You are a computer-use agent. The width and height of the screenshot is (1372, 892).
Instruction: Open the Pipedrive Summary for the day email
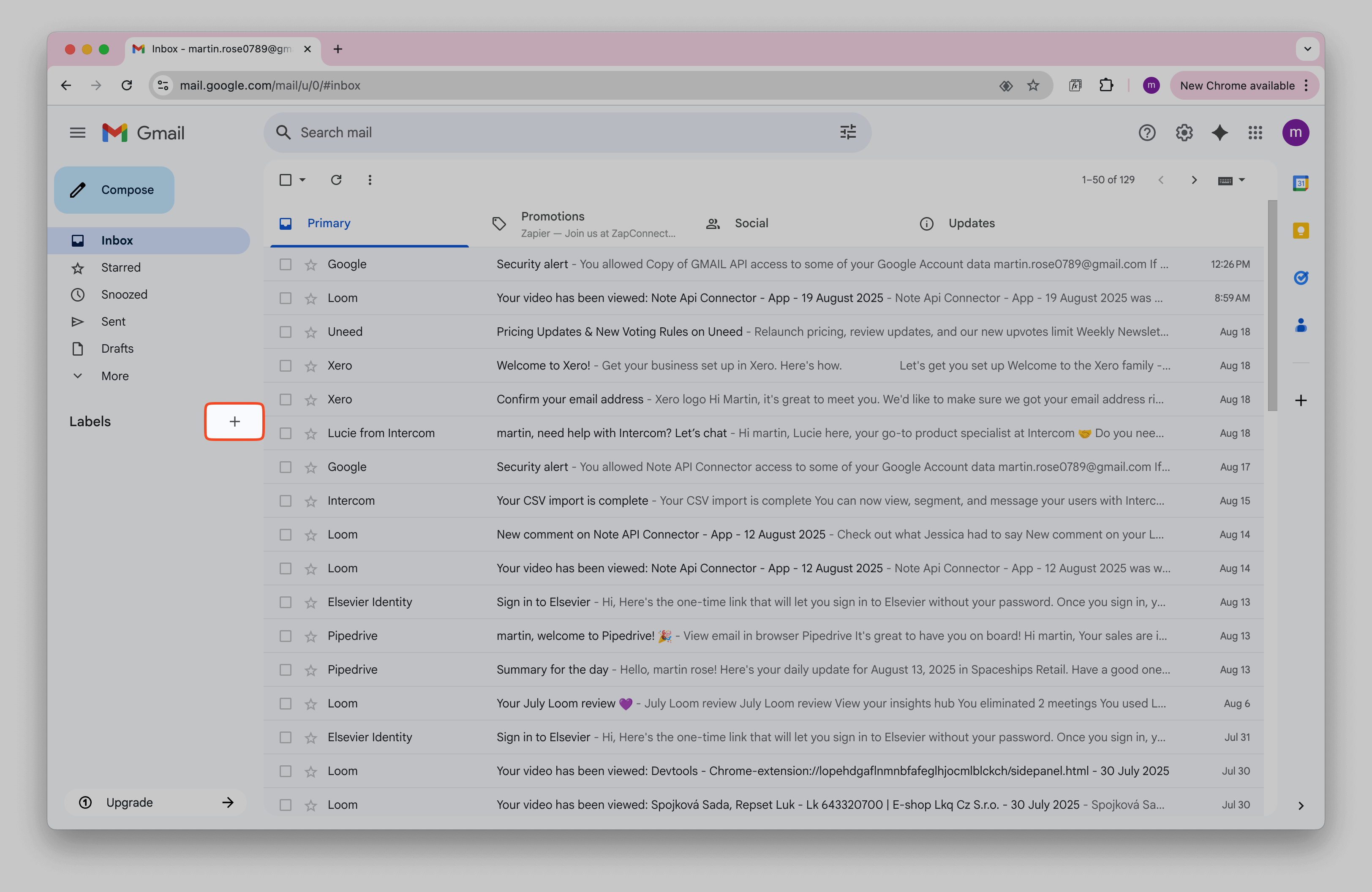(x=764, y=669)
